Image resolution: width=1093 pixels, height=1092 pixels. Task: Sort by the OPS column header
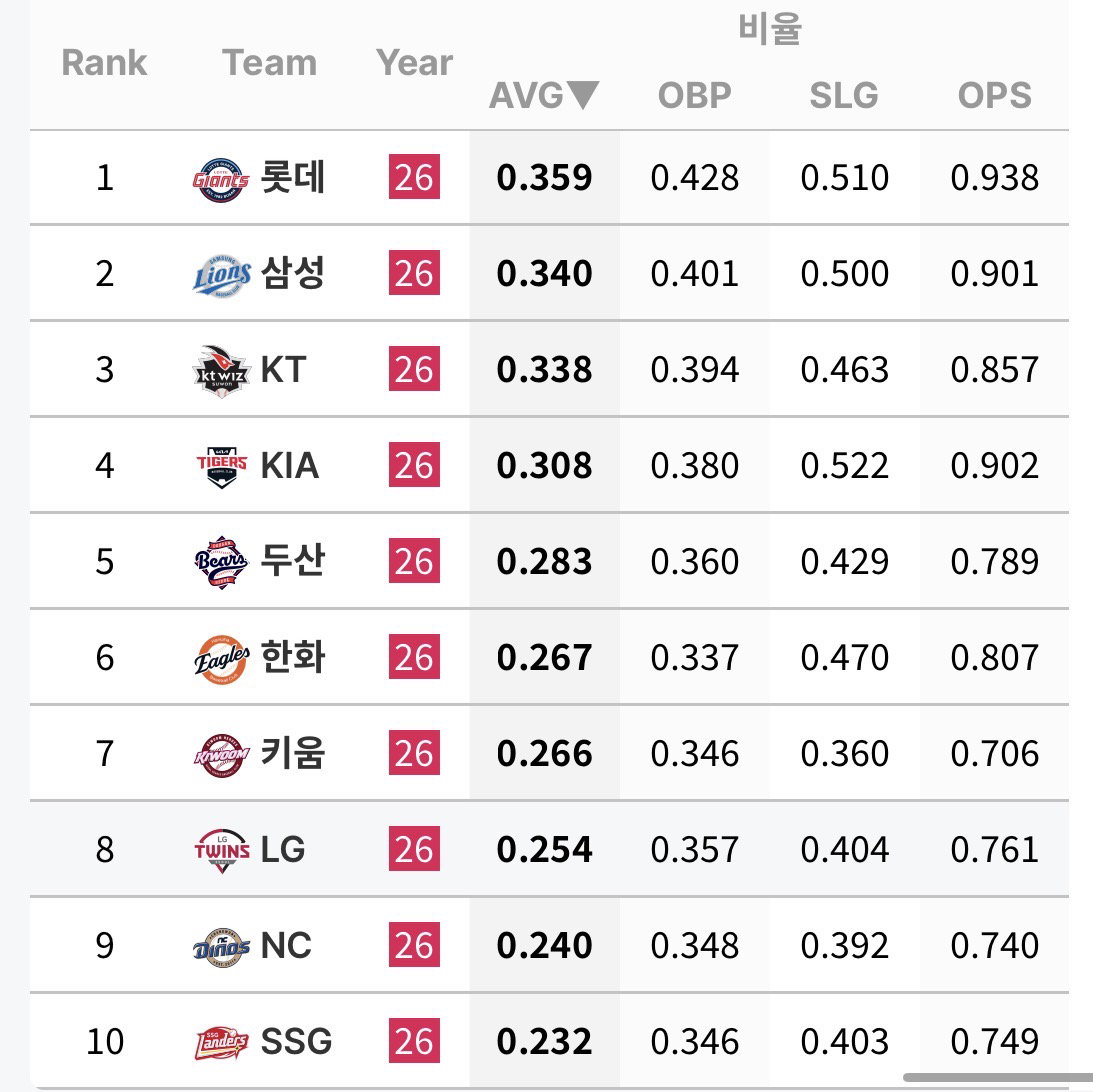[994, 95]
